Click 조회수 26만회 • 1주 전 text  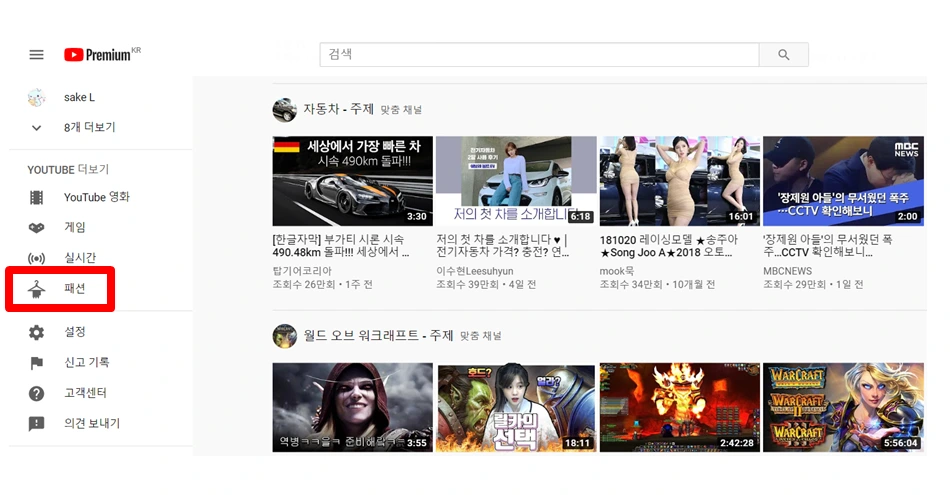click(322, 284)
